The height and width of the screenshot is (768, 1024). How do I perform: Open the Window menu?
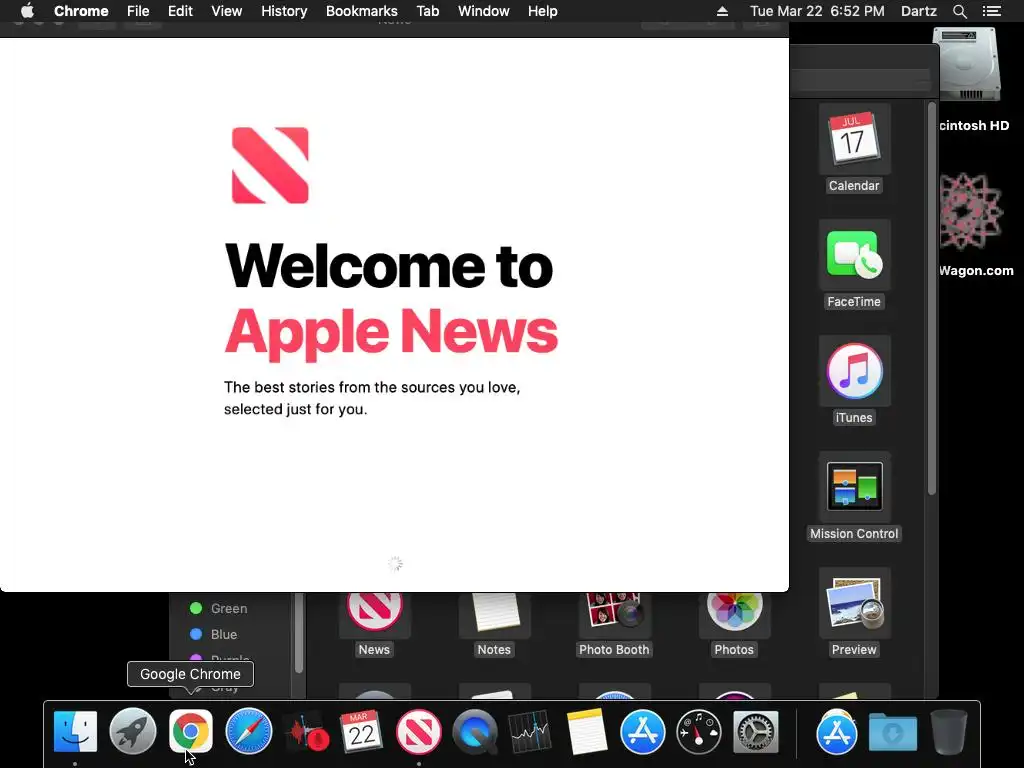[x=483, y=11]
